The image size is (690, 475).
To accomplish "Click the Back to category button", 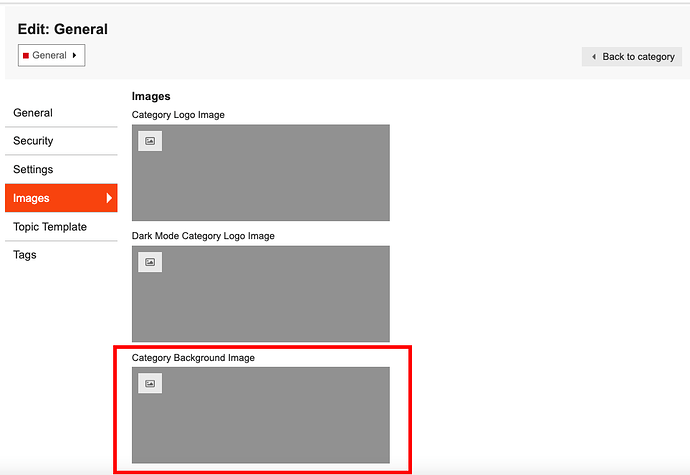I will 632,57.
